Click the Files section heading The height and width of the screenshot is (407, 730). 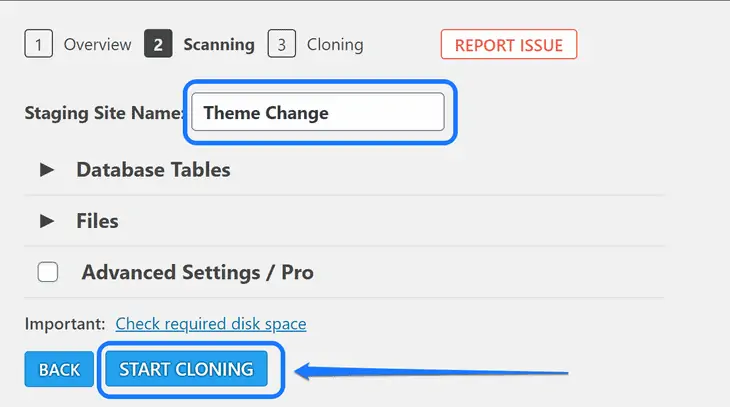[x=97, y=221]
